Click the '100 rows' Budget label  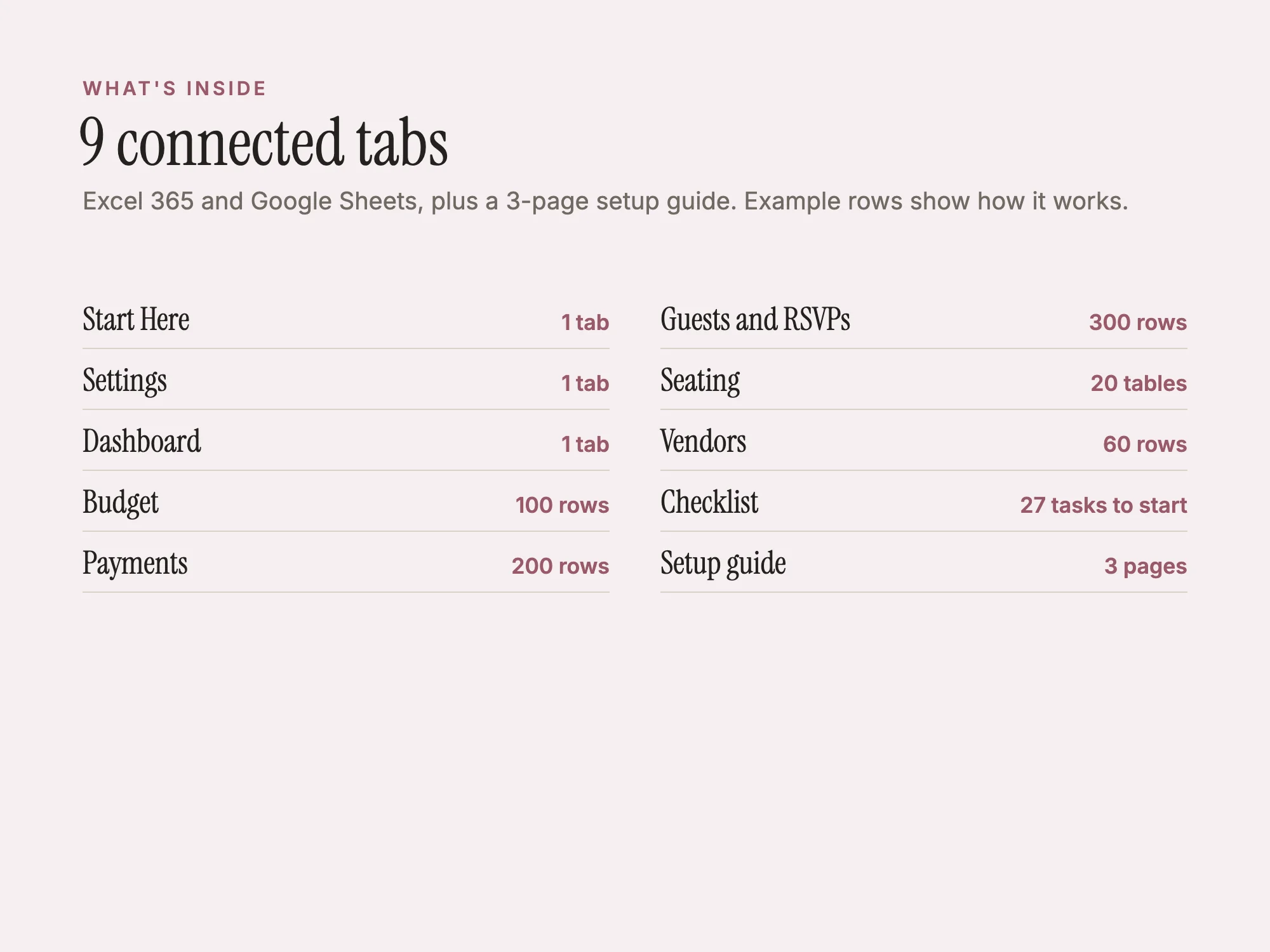point(562,505)
